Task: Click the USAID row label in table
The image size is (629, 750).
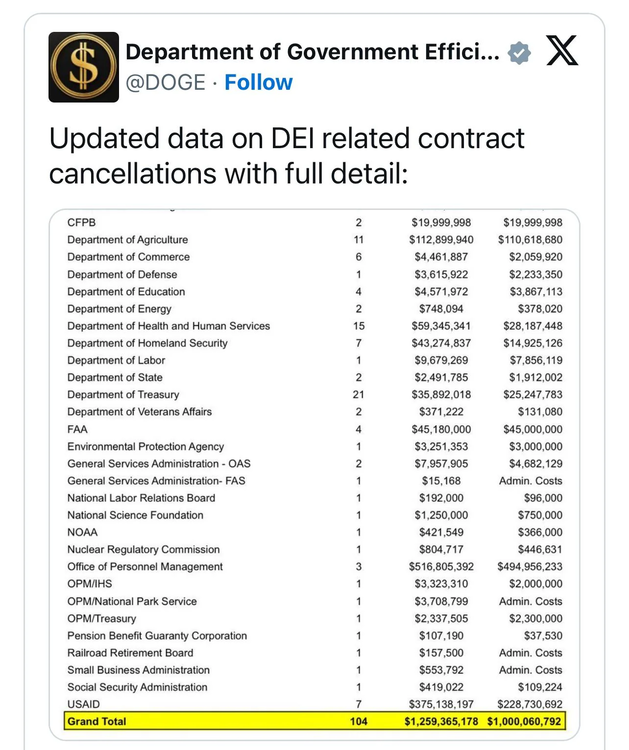Action: 85,704
